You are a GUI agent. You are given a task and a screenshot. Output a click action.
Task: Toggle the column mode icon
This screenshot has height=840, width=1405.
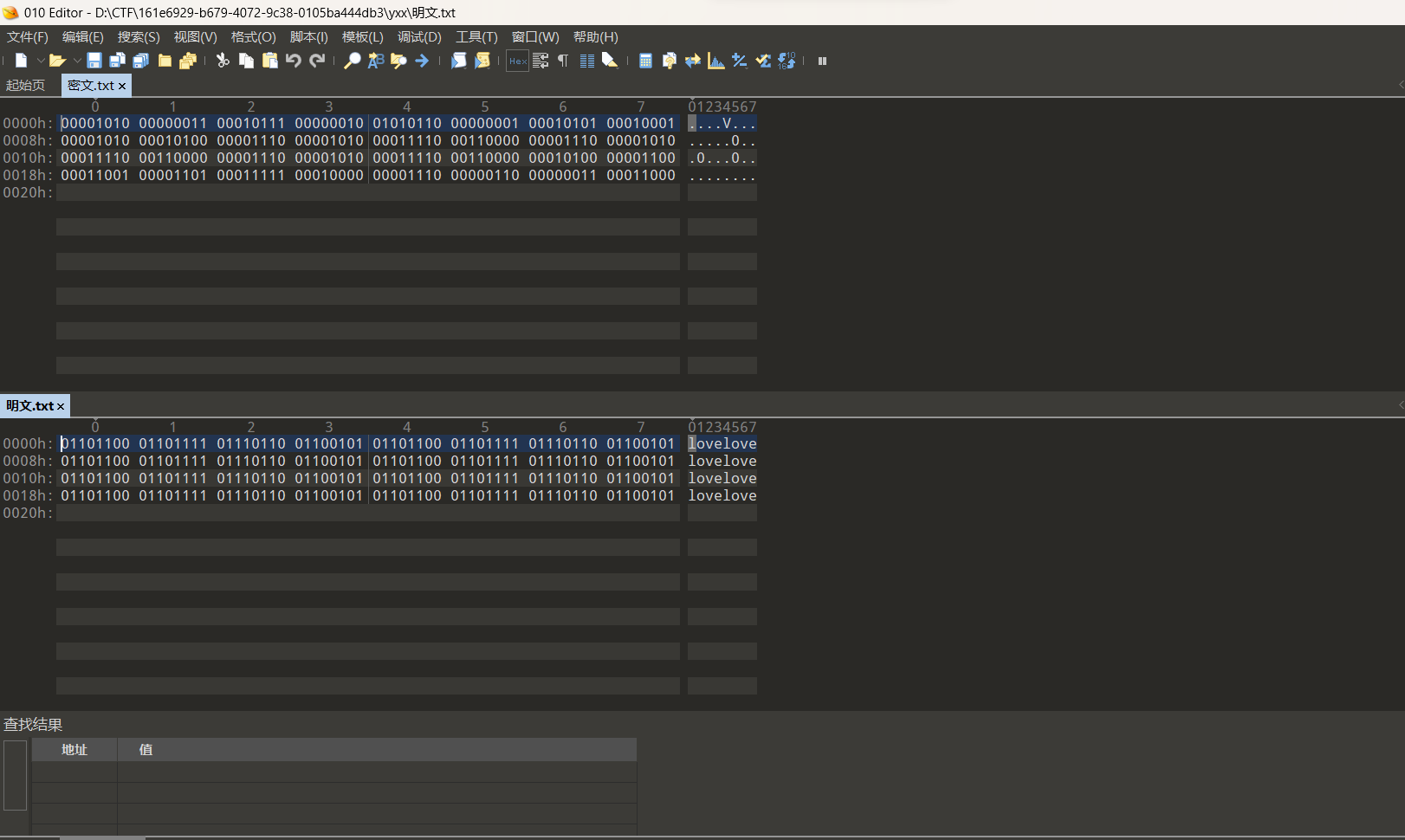click(587, 61)
